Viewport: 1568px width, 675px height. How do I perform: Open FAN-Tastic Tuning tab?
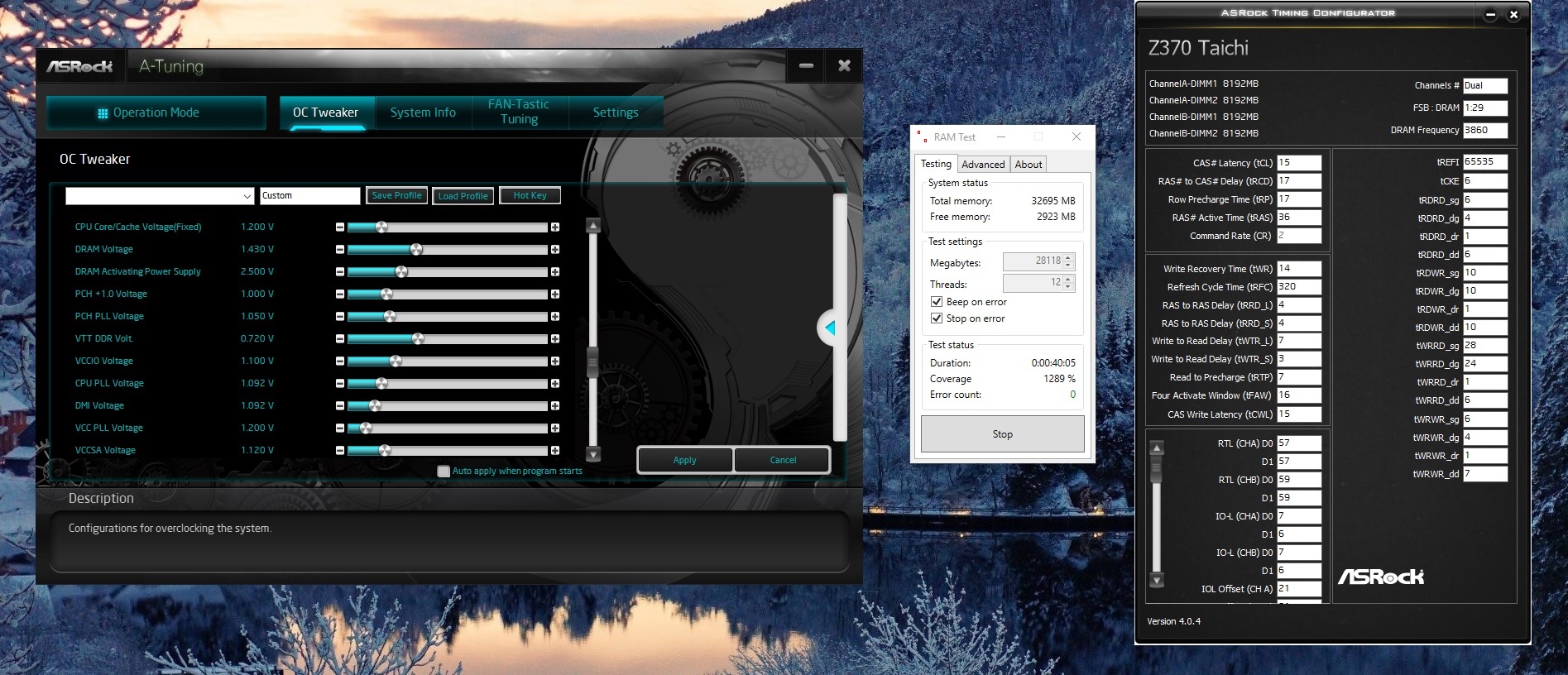coord(519,112)
